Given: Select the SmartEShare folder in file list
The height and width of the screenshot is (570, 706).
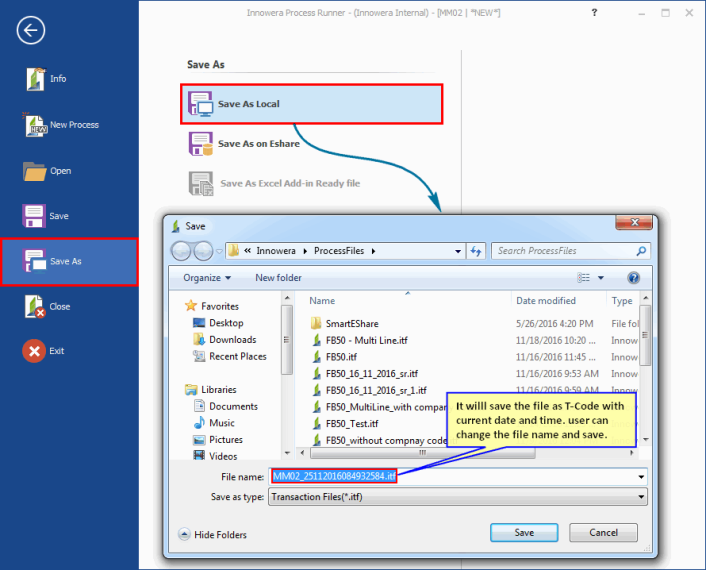Looking at the screenshot, I should pos(351,324).
